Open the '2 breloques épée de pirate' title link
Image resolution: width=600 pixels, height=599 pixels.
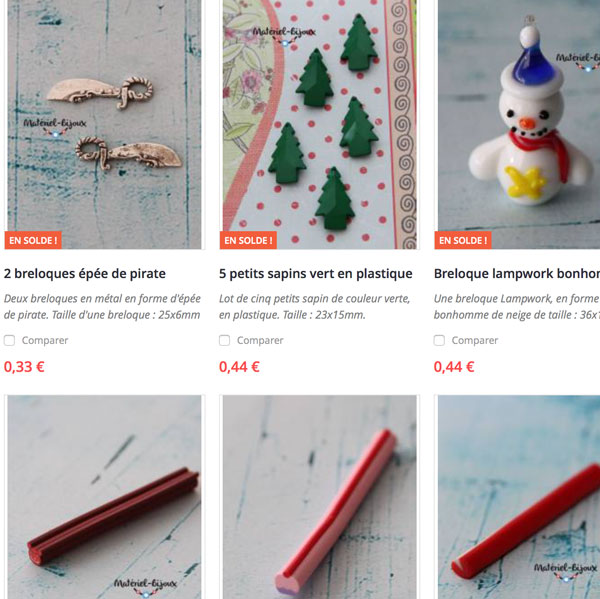coord(85,274)
